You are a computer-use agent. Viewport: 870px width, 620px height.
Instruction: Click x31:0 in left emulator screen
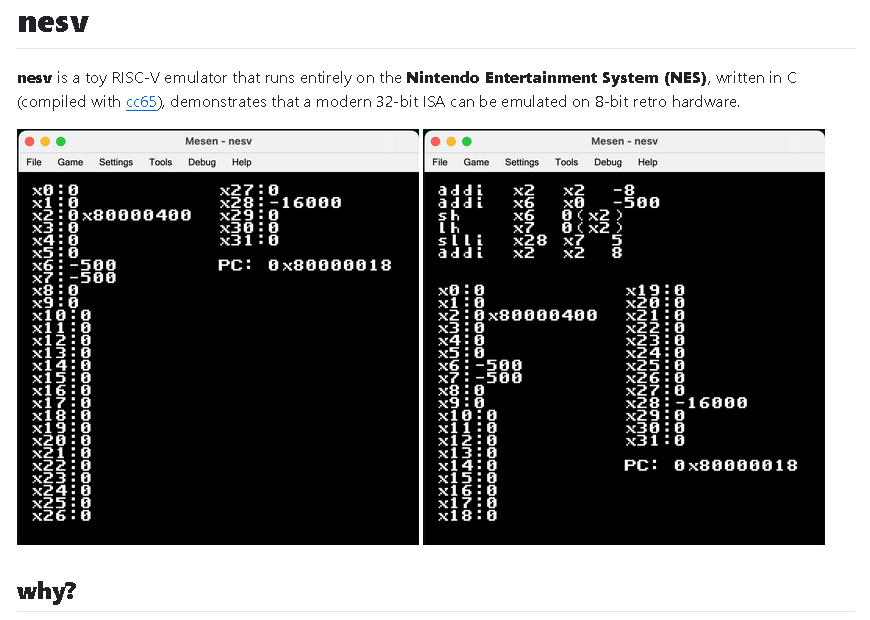click(x=249, y=240)
